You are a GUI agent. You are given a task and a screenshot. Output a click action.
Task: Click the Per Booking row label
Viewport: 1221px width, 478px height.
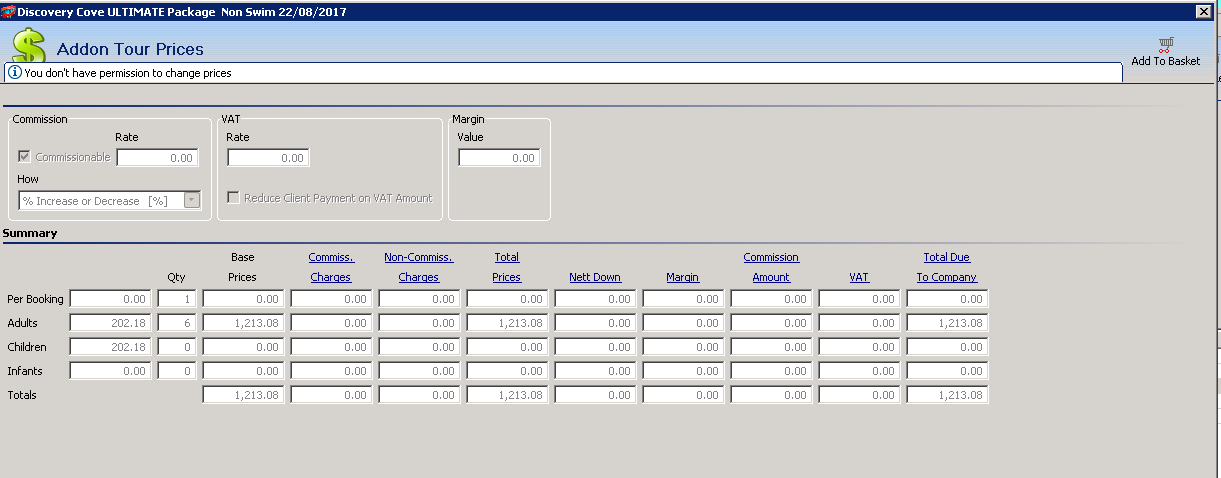point(35,299)
